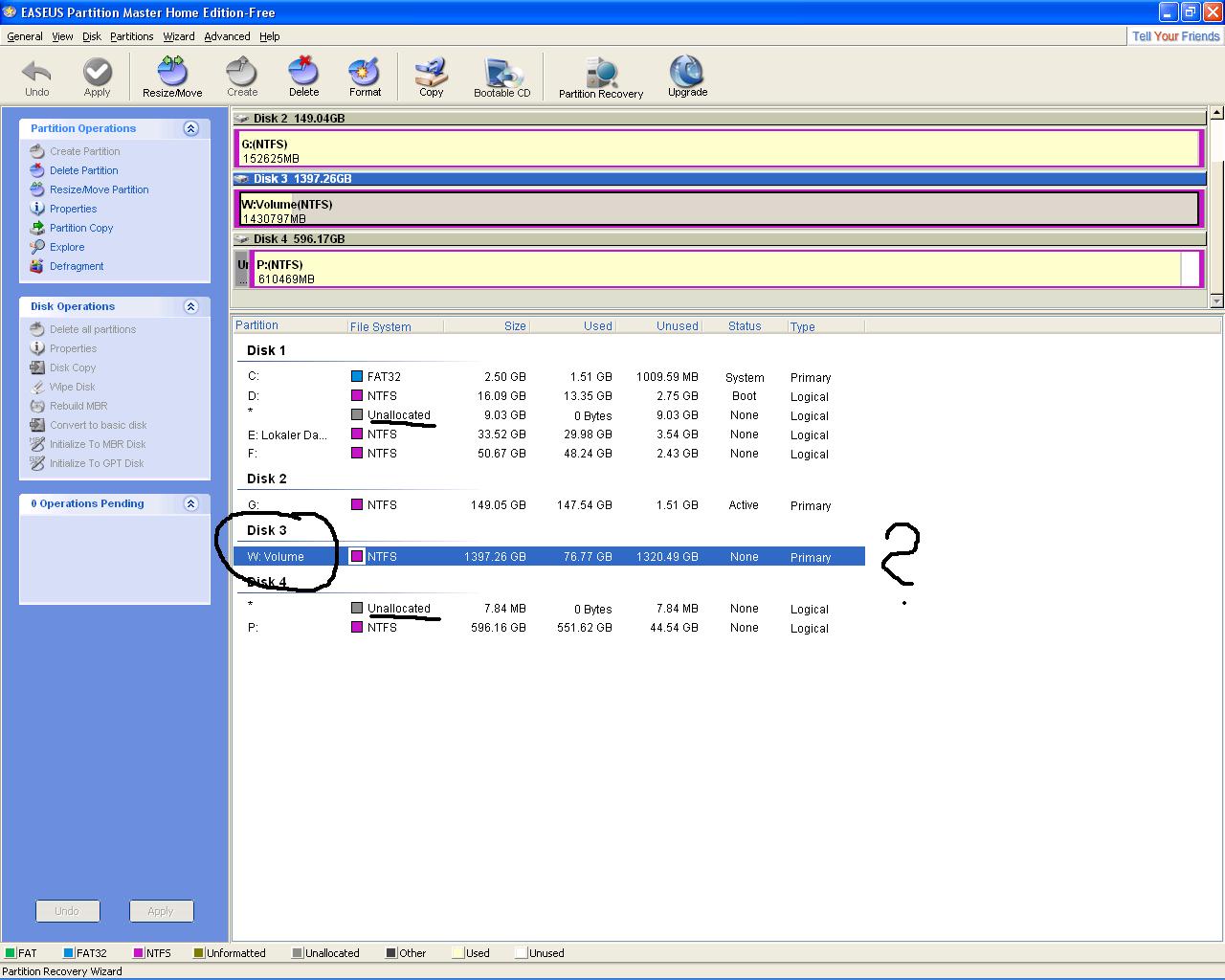Click the Tell Your Friends link

click(1176, 36)
